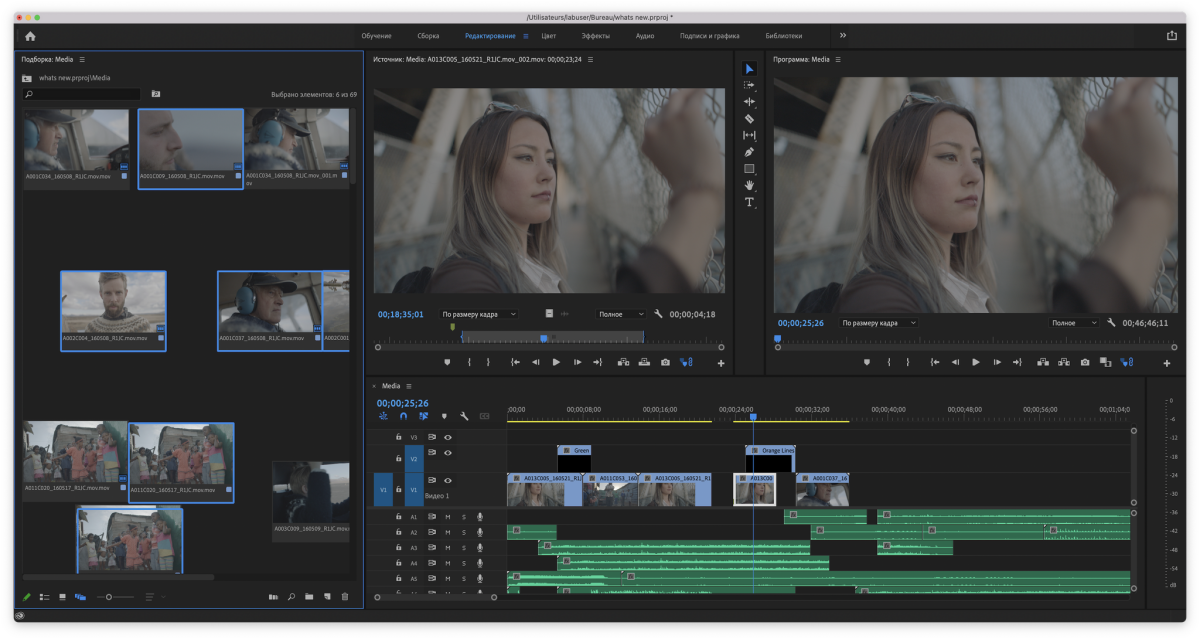Toggle proxies button in Source monitor

click(686, 362)
